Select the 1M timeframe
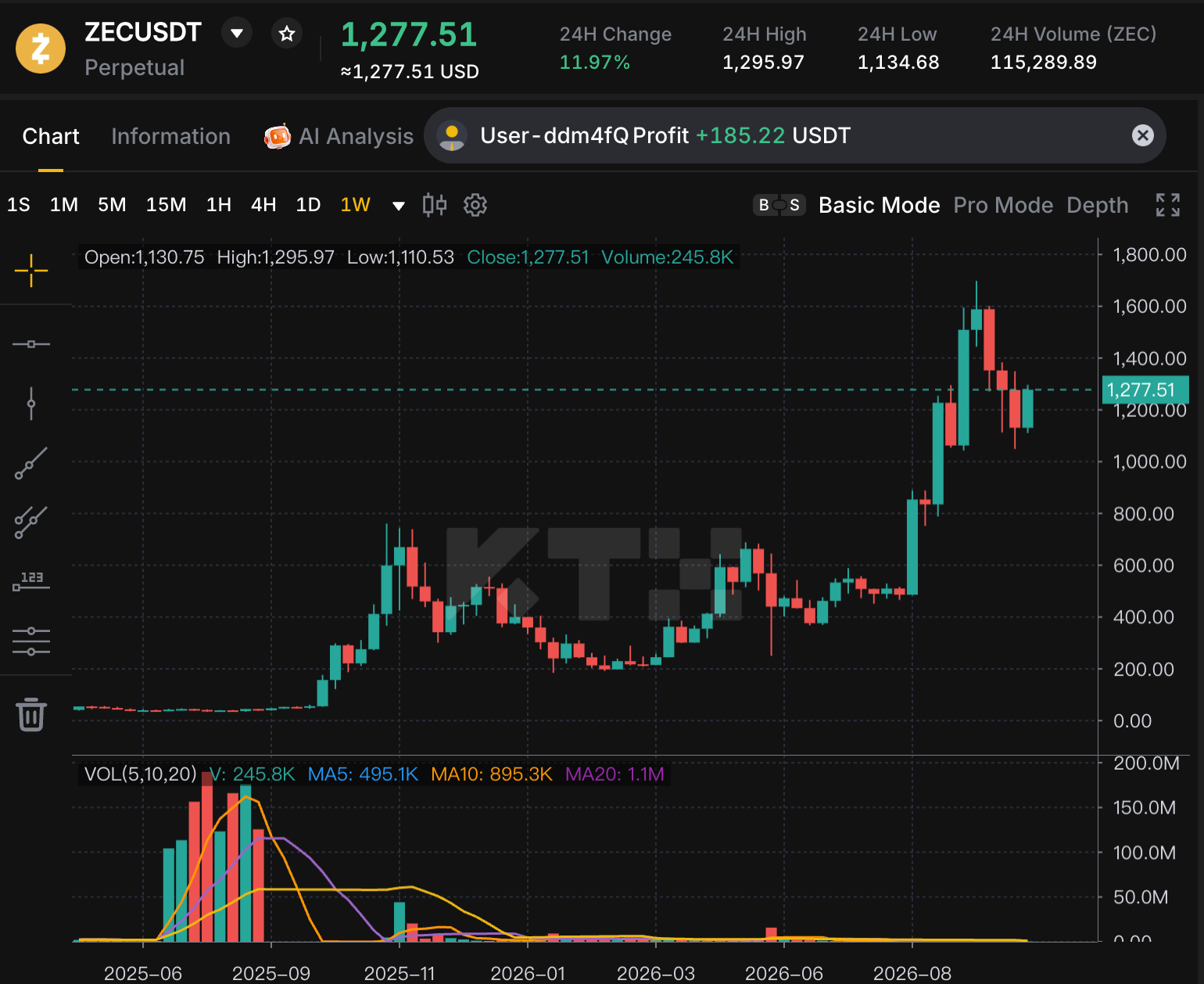 point(64,205)
